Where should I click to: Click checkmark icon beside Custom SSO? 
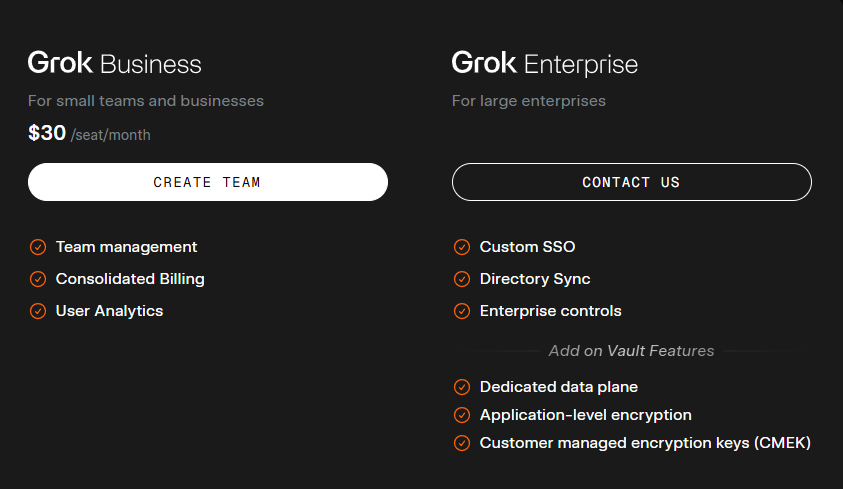click(462, 247)
